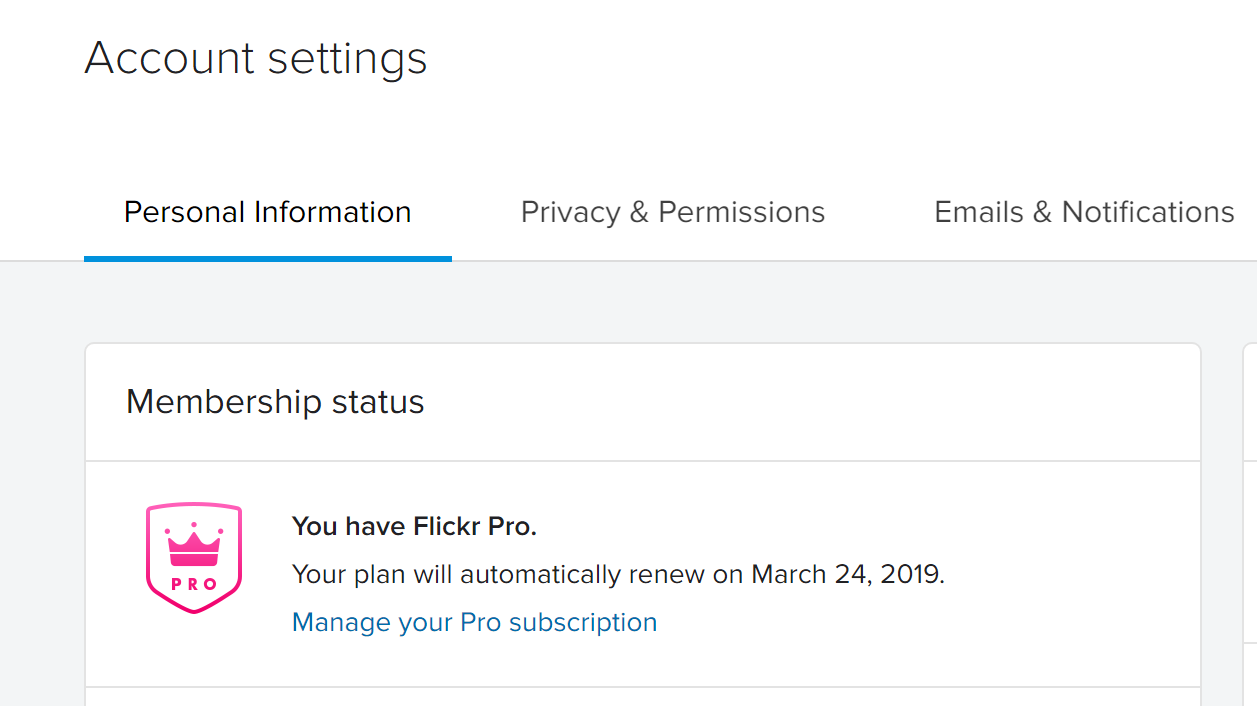The image size is (1257, 706).
Task: Click the blue underline beneath the active tab
Action: point(268,258)
